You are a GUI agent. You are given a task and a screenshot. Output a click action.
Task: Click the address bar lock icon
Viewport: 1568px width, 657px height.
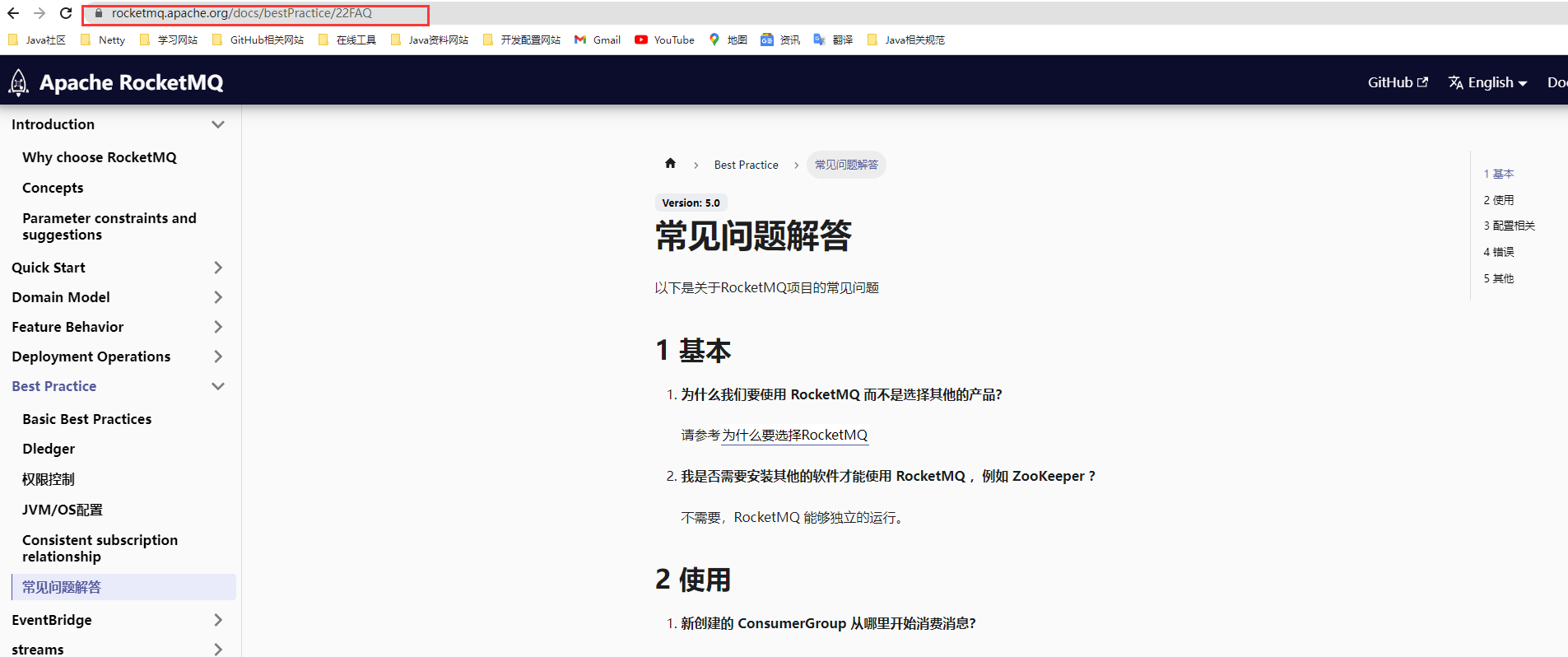98,13
